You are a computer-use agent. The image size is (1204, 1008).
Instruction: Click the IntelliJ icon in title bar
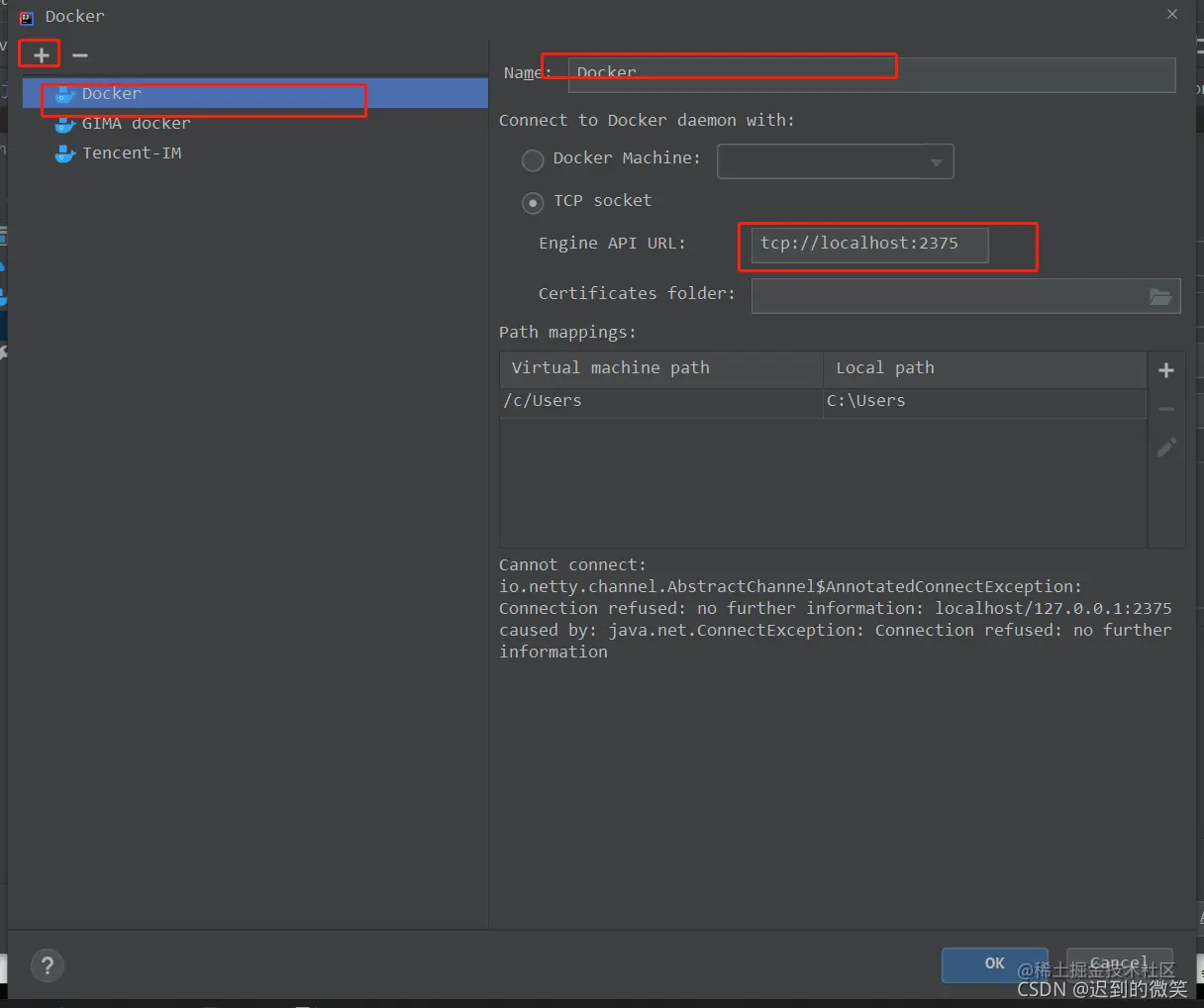coord(27,17)
